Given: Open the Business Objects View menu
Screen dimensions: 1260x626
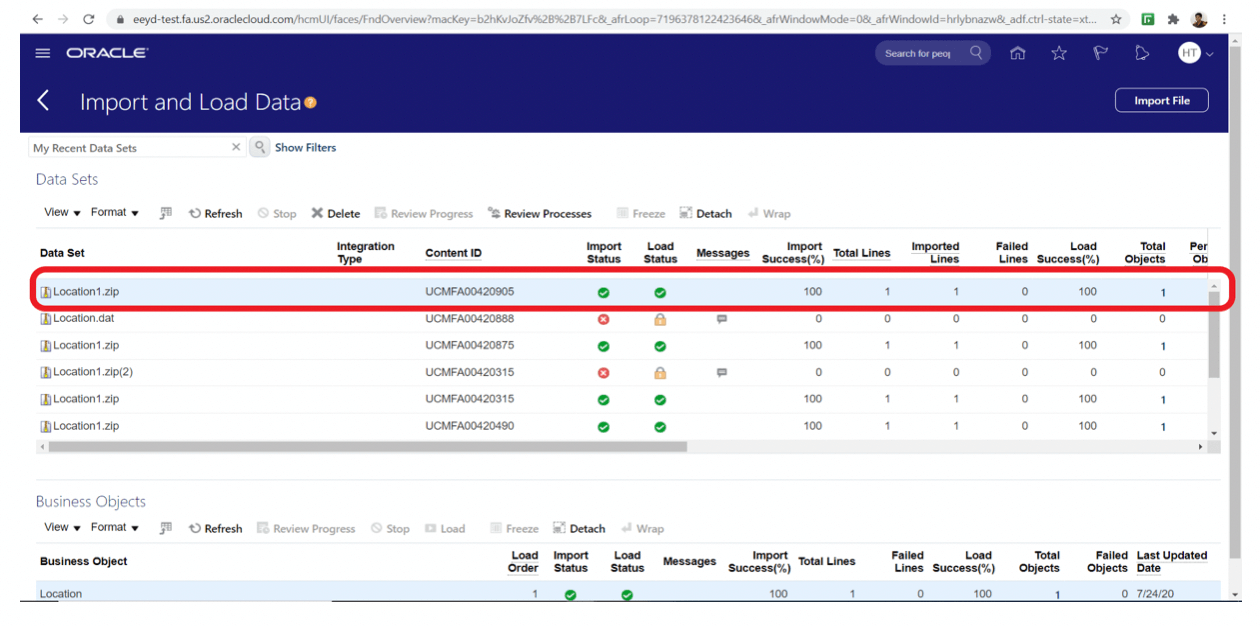Looking at the screenshot, I should pos(62,527).
